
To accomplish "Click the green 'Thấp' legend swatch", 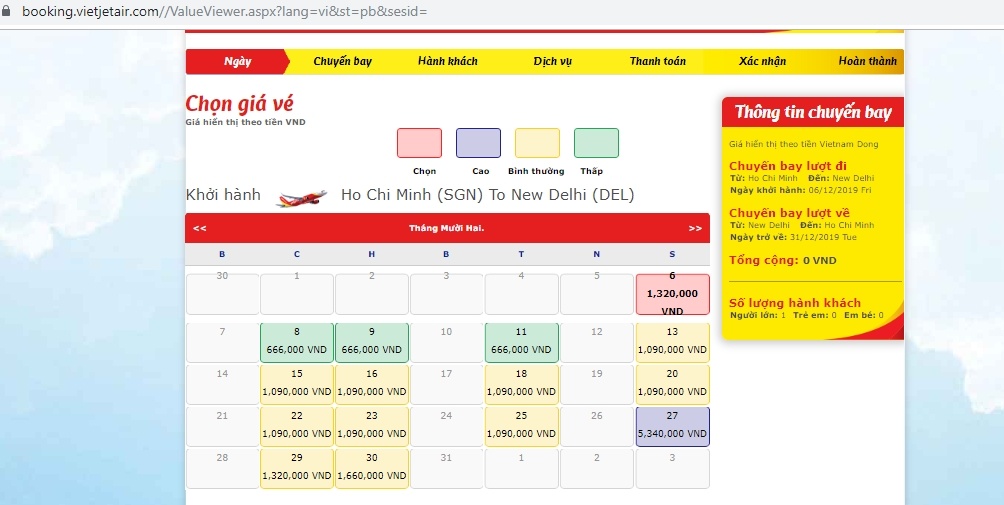I will coord(596,143).
